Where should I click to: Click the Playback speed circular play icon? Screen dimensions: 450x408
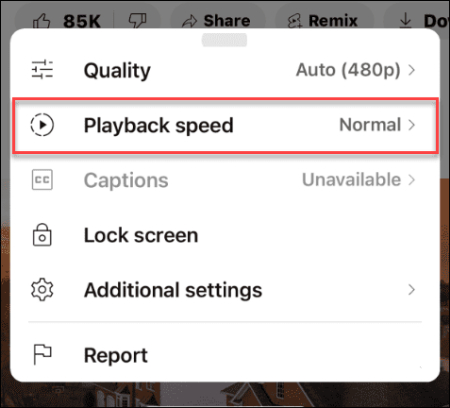click(42, 125)
